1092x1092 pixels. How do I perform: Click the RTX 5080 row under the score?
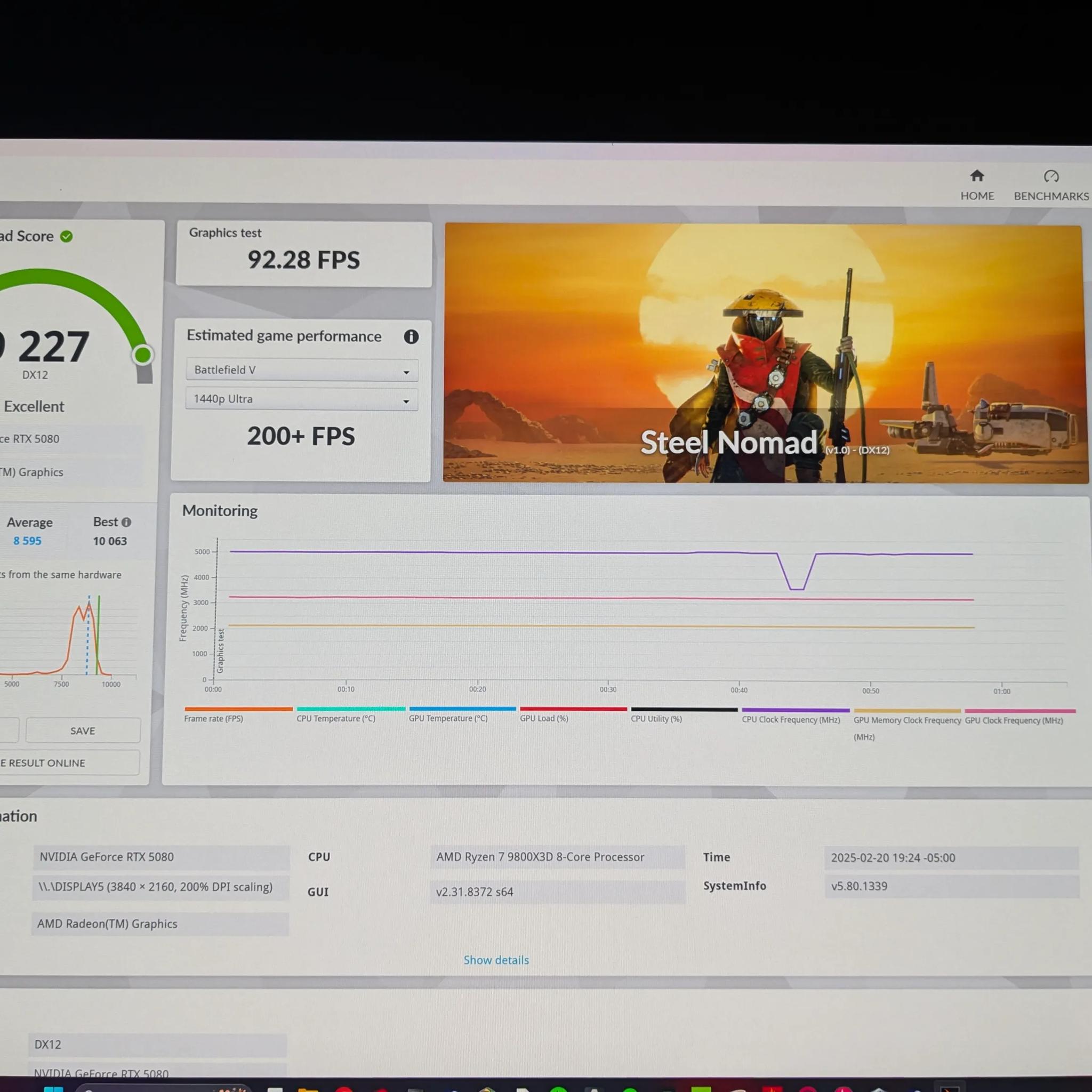click(x=71, y=439)
